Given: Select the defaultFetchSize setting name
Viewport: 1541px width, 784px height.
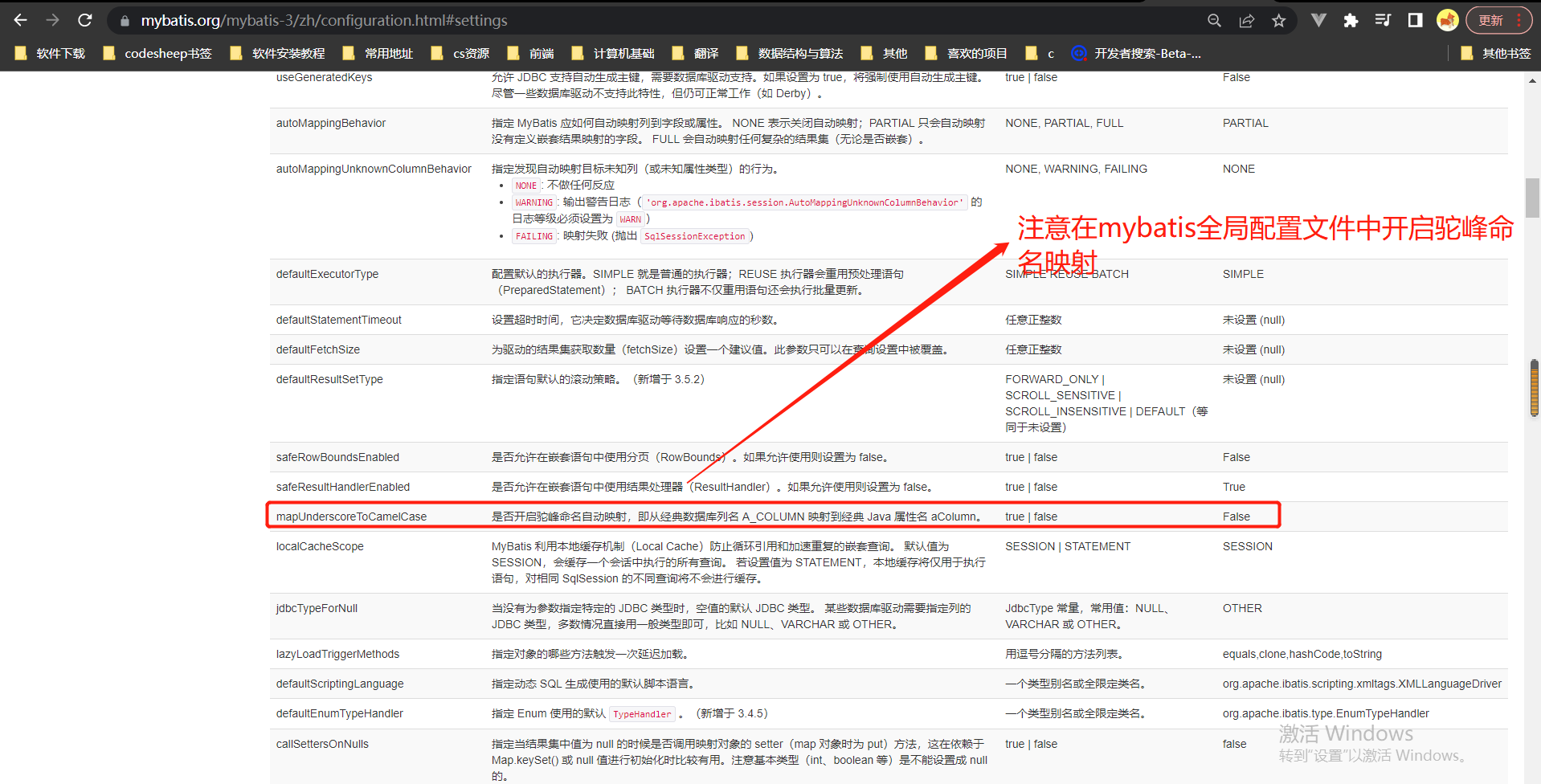Looking at the screenshot, I should 318,349.
